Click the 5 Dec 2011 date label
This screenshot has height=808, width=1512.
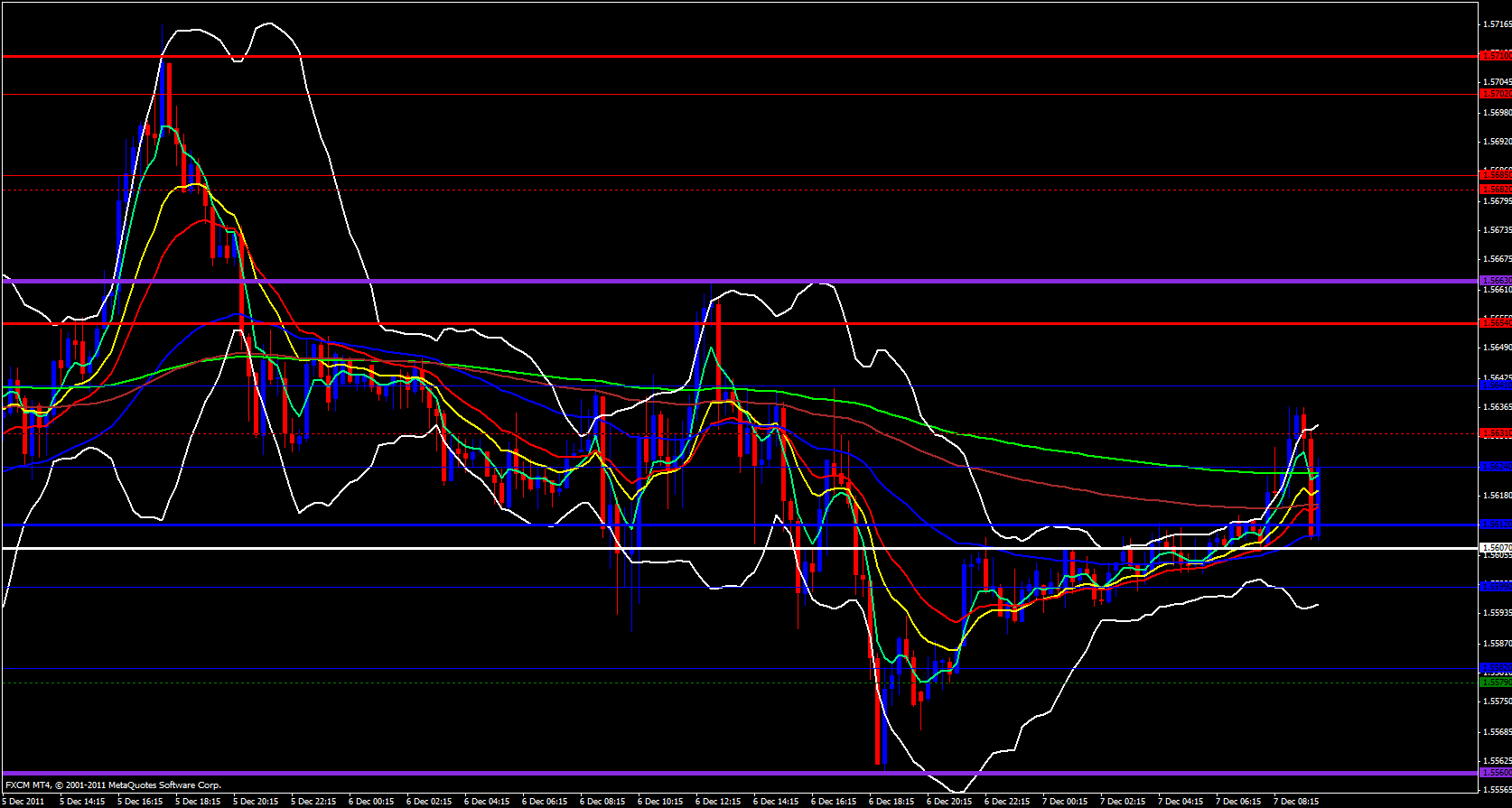(24, 802)
